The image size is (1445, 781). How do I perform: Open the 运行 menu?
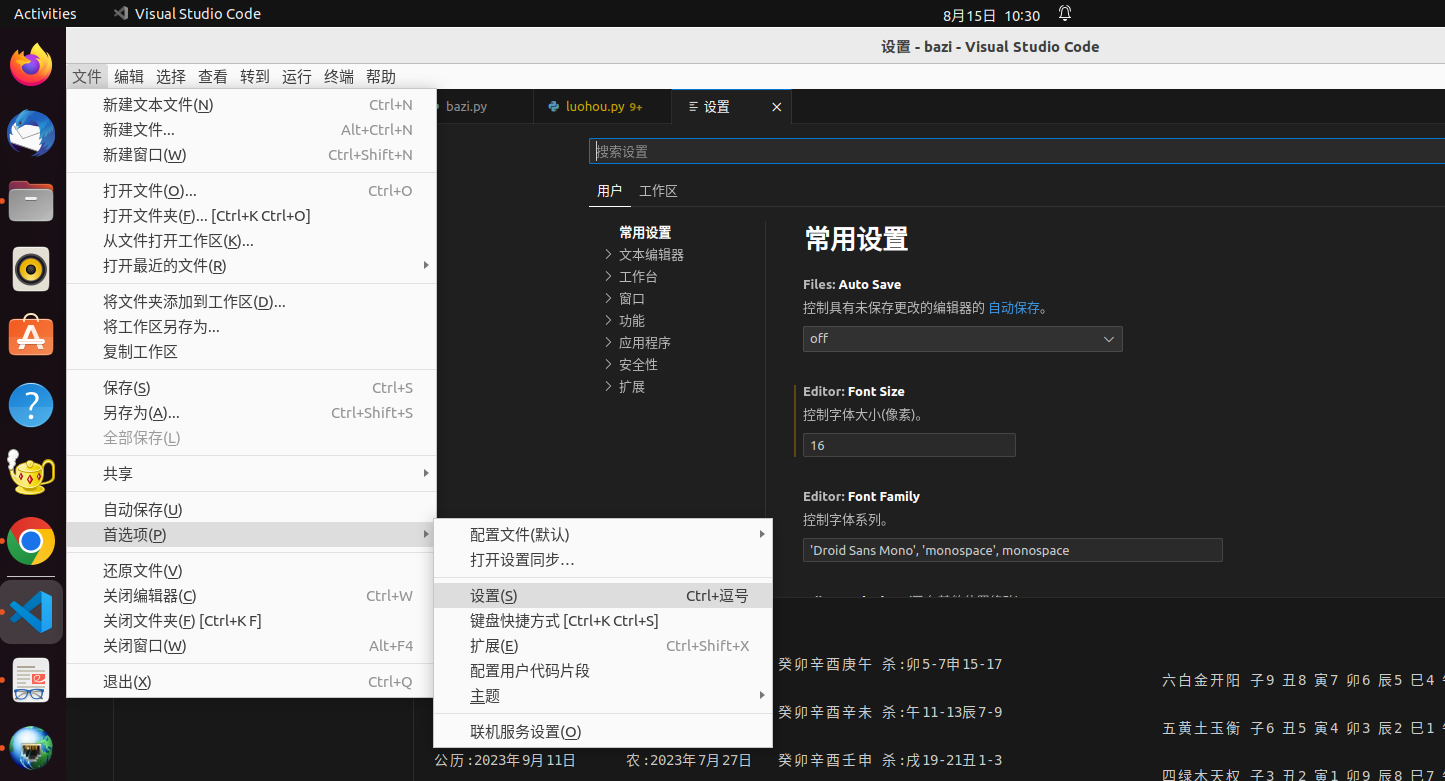297,77
